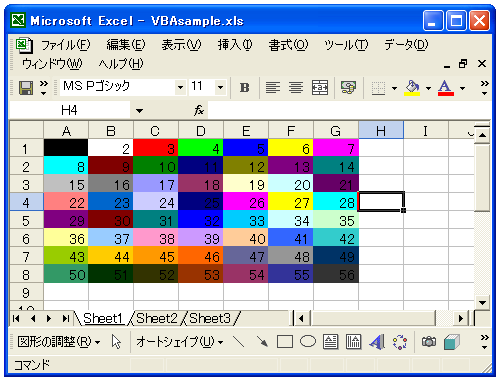
Task: Open the 書式(O) menu
Action: pyautogui.click(x=288, y=45)
